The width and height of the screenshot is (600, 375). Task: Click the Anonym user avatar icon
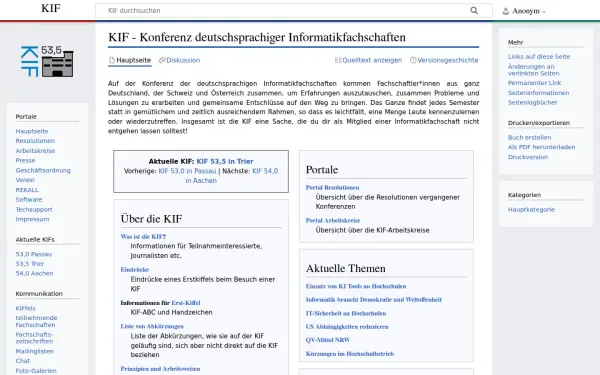pyautogui.click(x=505, y=11)
